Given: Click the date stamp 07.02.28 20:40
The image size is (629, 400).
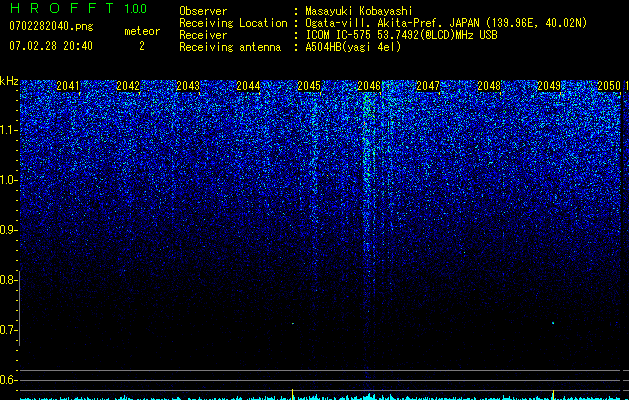Looking at the screenshot, I should pyautogui.click(x=51, y=46).
